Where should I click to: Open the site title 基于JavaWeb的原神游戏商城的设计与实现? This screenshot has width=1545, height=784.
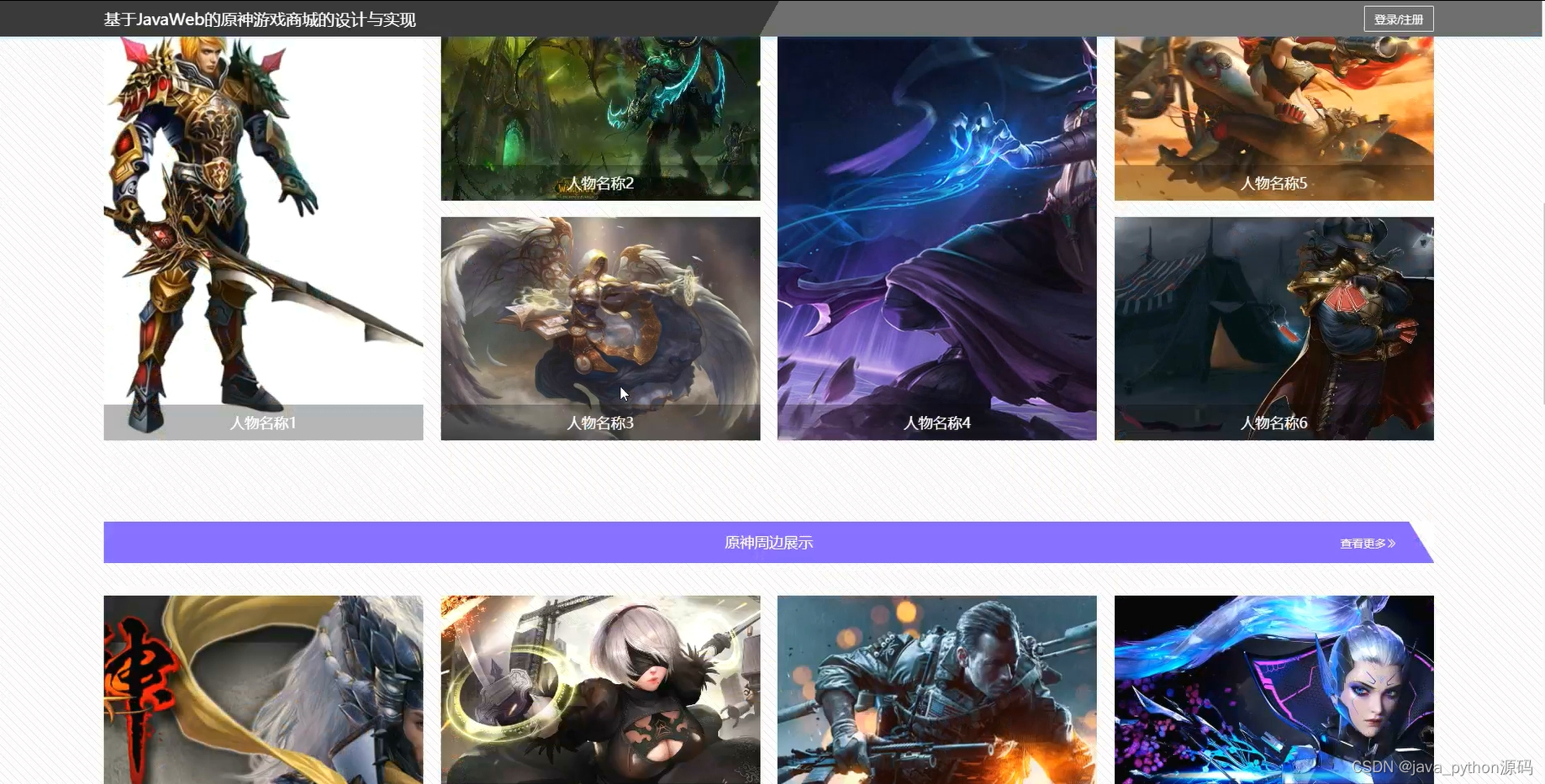tap(260, 19)
